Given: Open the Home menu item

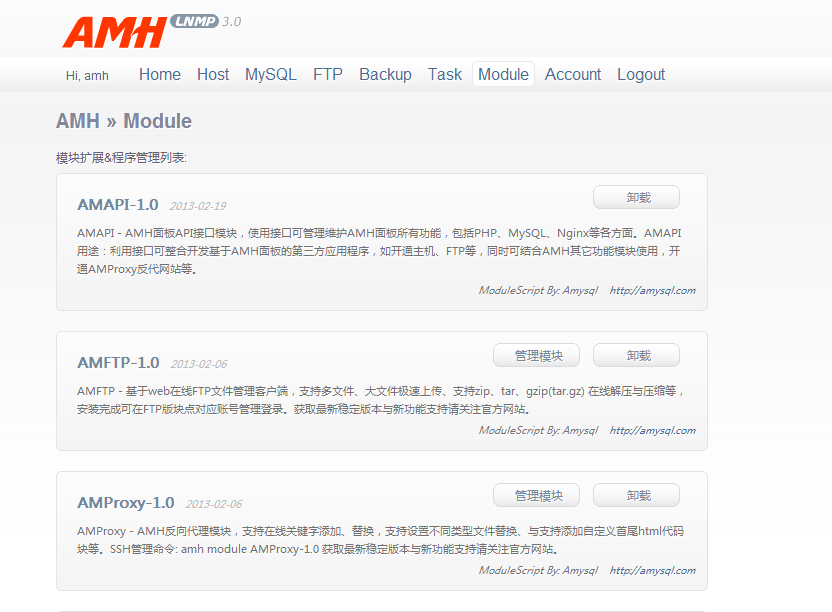Looking at the screenshot, I should [160, 74].
